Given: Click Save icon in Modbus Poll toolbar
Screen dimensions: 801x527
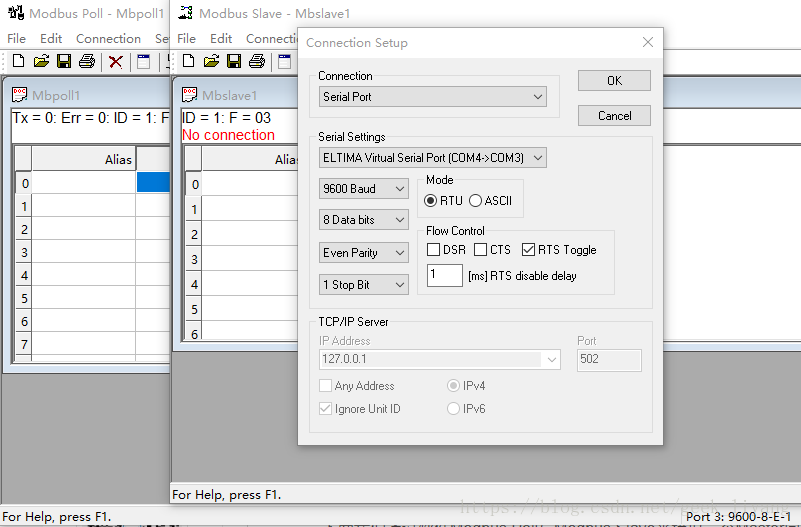Looking at the screenshot, I should click(x=64, y=61).
